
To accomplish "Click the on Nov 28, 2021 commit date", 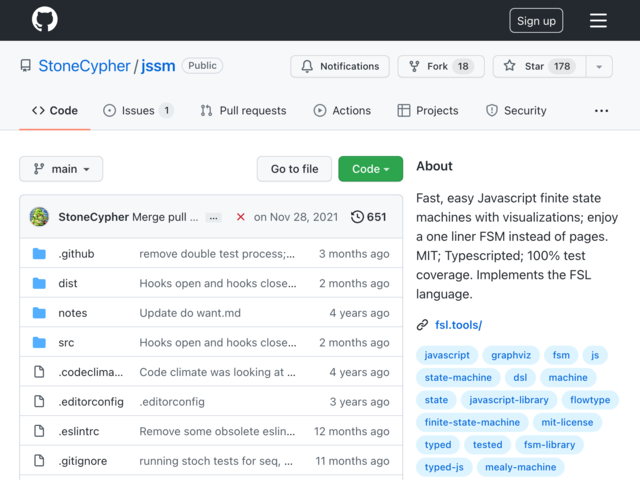I will click(x=296, y=217).
